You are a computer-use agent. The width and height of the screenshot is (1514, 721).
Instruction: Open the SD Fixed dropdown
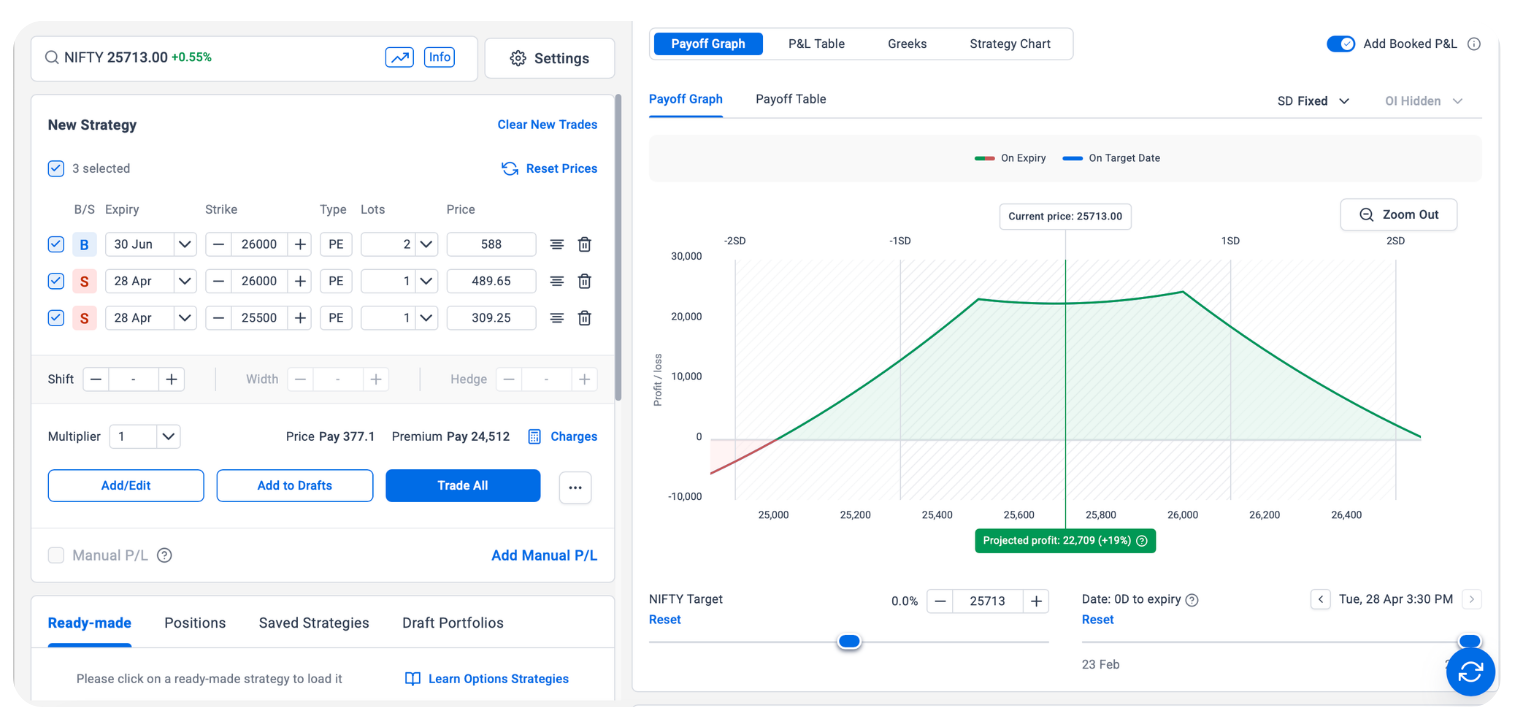(1313, 101)
